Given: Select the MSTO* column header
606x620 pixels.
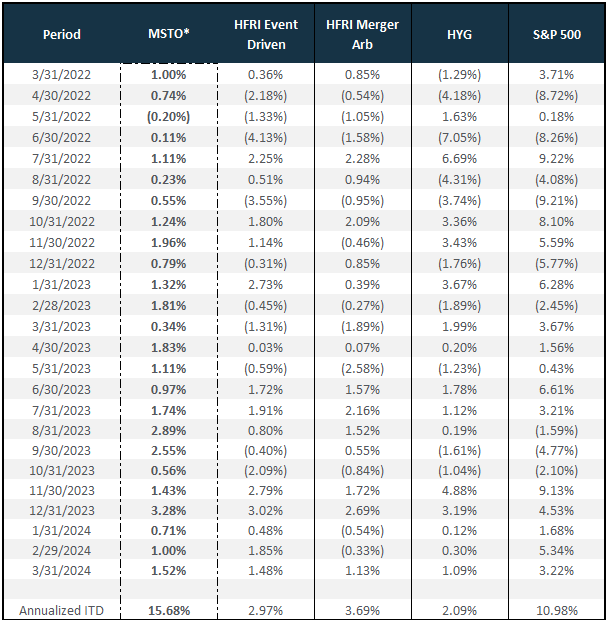Looking at the screenshot, I should pyautogui.click(x=169, y=34).
